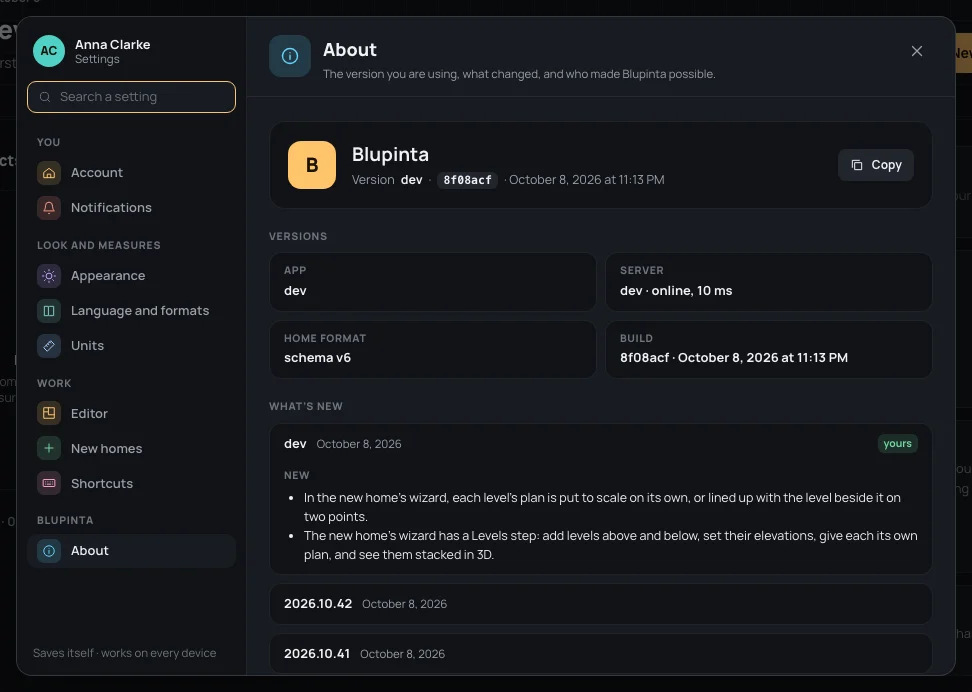Click changelog bullet about plan put to scale

pos(602,507)
